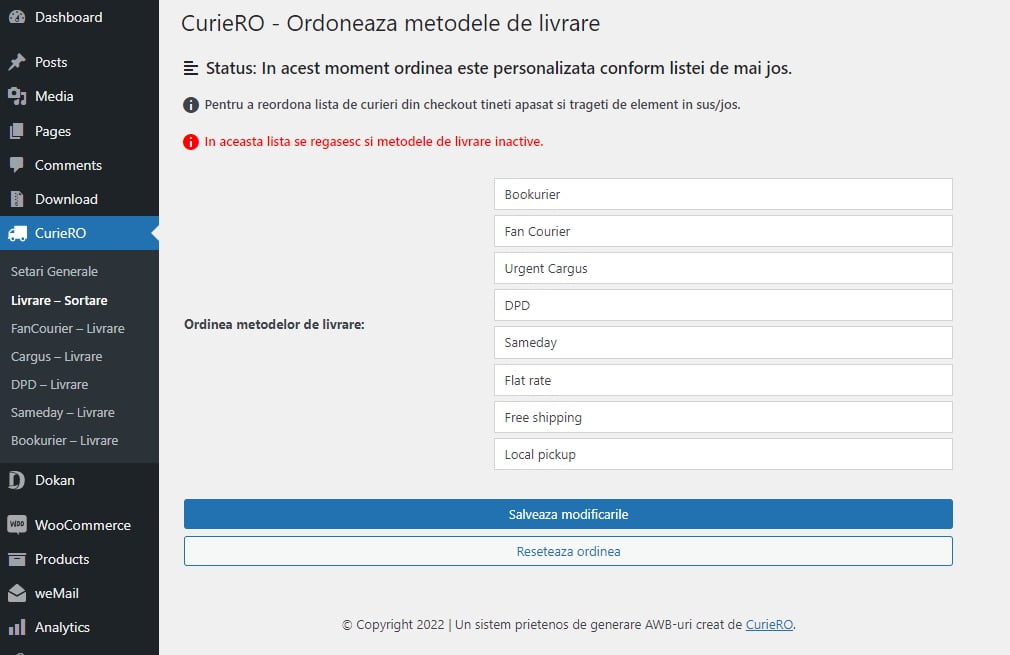
Task: Open the weMail envelope icon
Action: pyautogui.click(x=18, y=593)
